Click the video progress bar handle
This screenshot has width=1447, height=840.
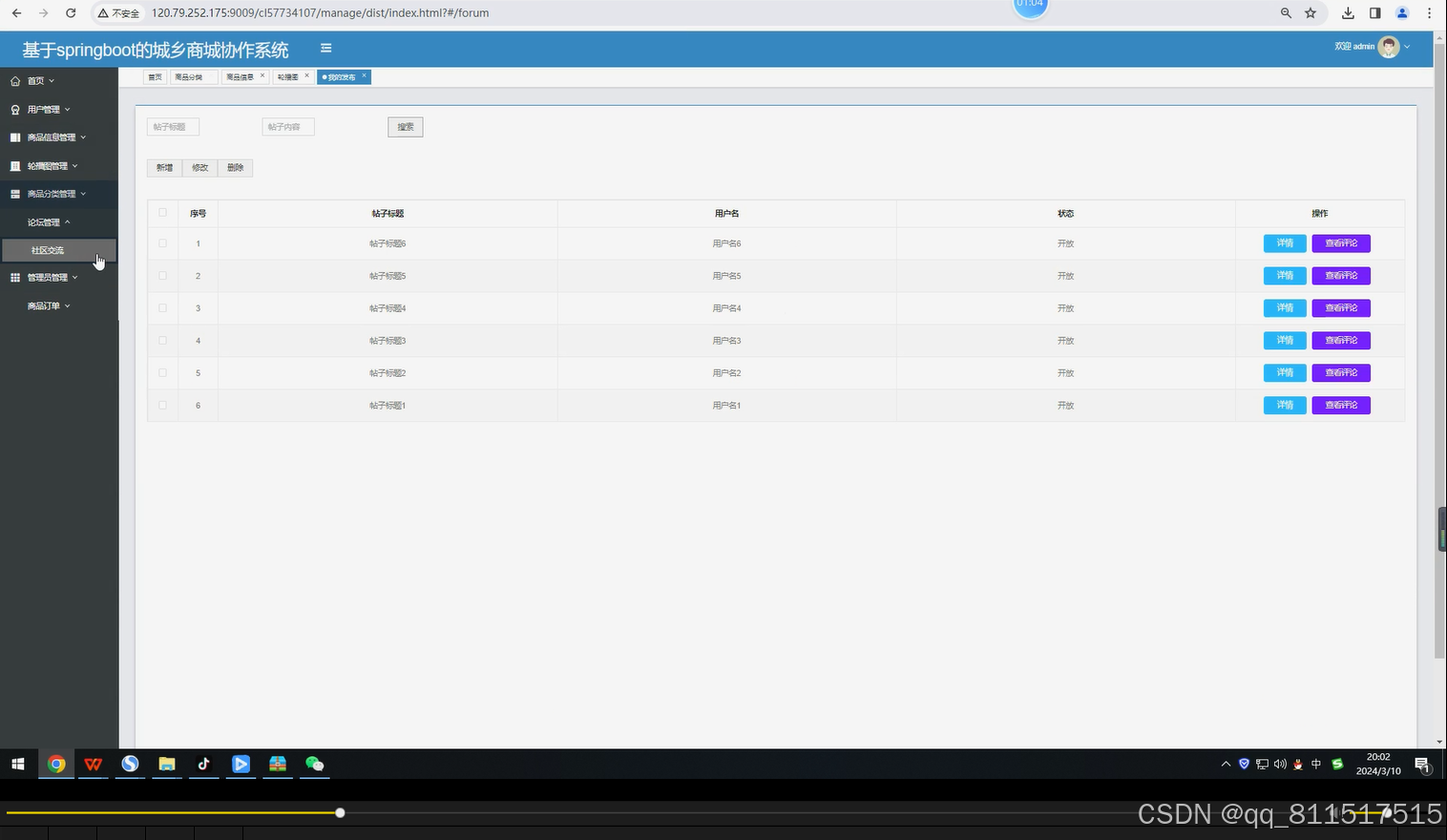(x=340, y=813)
